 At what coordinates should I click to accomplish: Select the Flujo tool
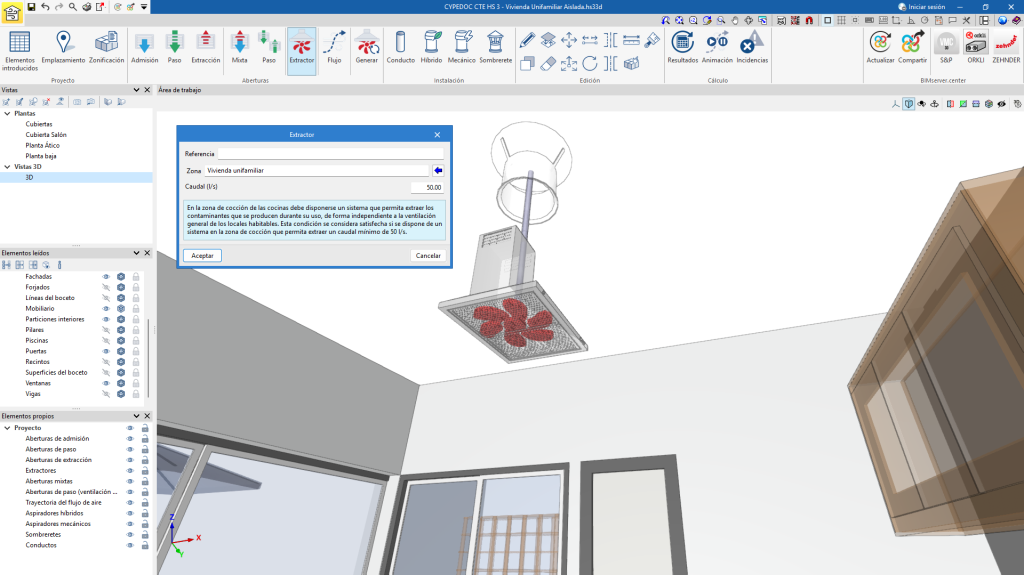[334, 47]
